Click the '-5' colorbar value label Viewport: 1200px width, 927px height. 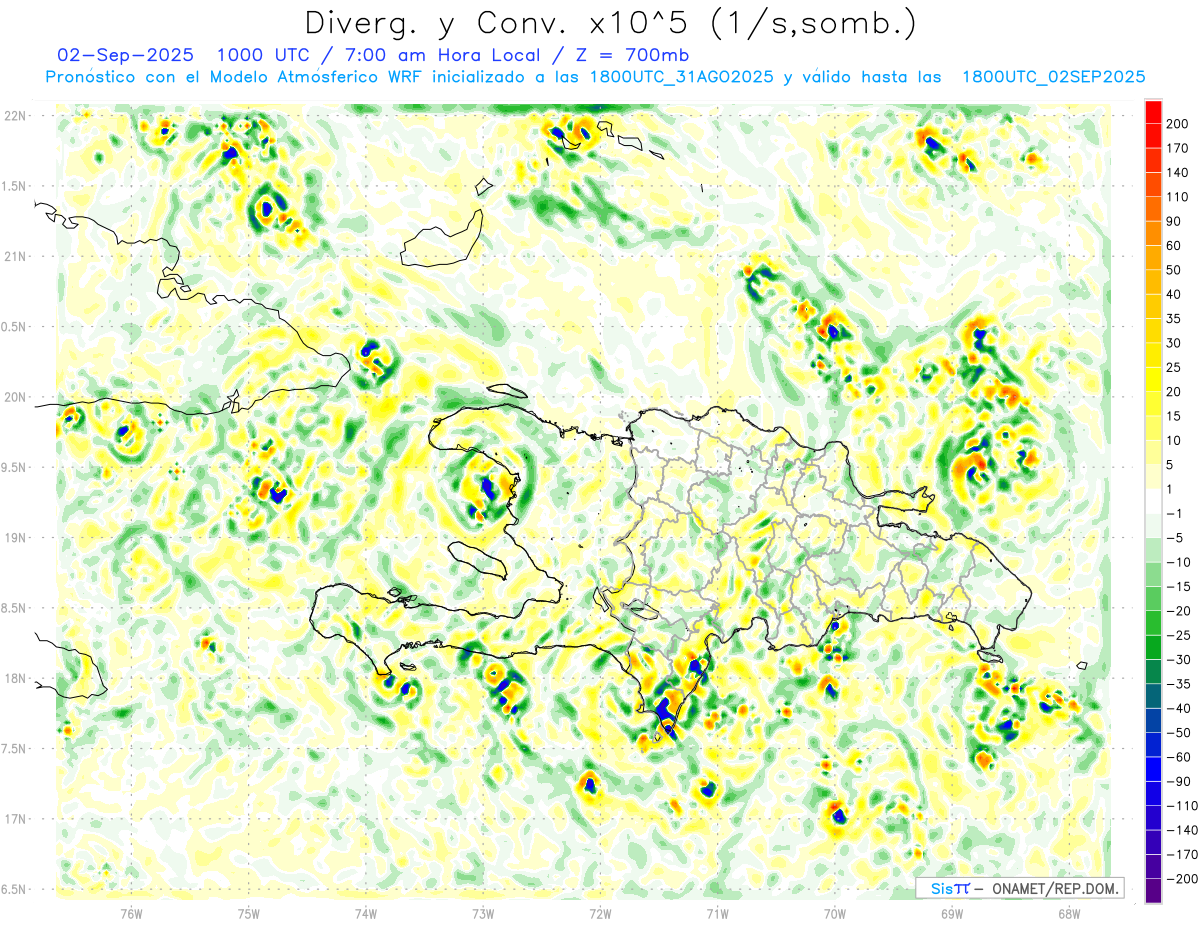1176,538
